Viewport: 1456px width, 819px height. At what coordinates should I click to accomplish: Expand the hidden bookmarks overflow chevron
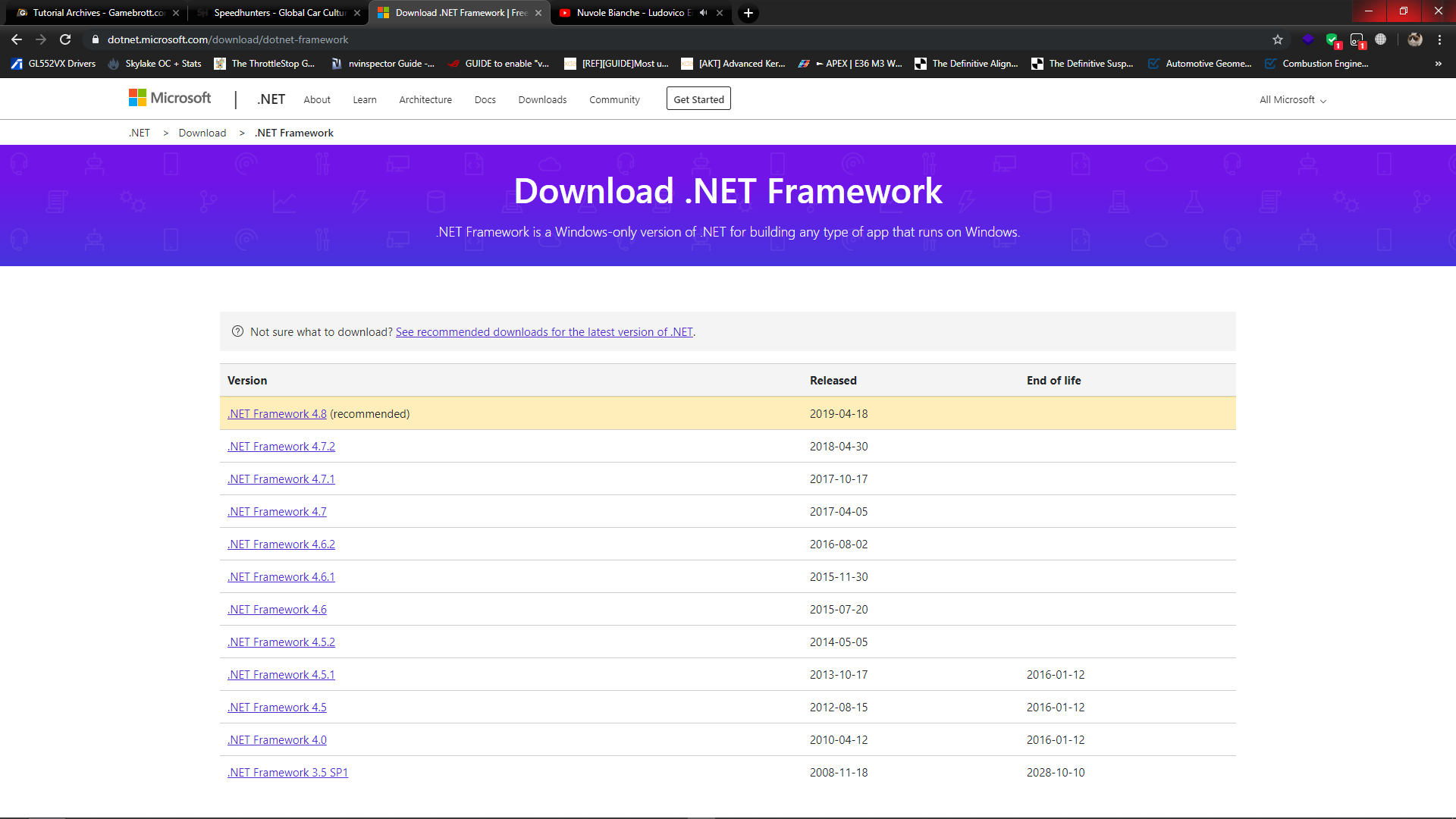(x=1438, y=64)
